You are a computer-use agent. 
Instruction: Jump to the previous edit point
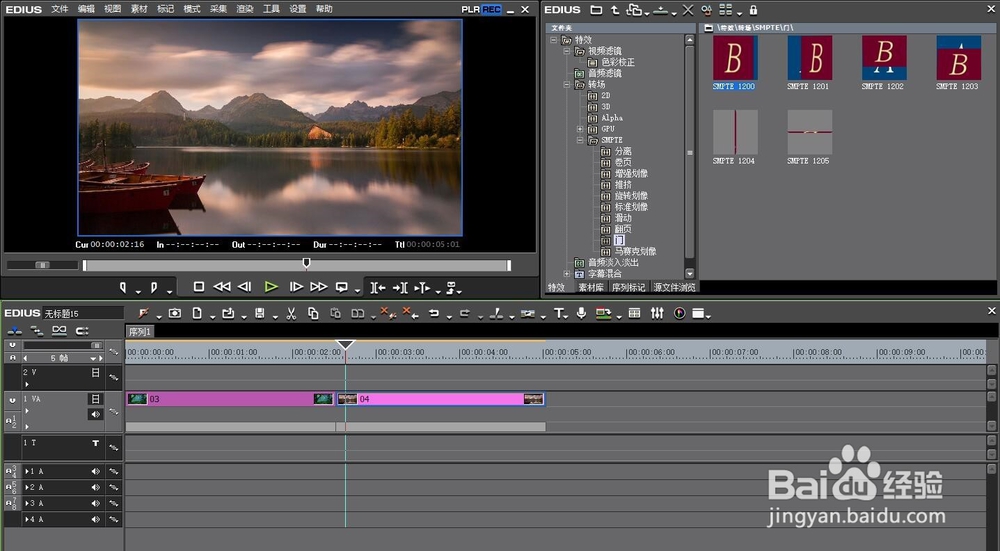coord(378,288)
